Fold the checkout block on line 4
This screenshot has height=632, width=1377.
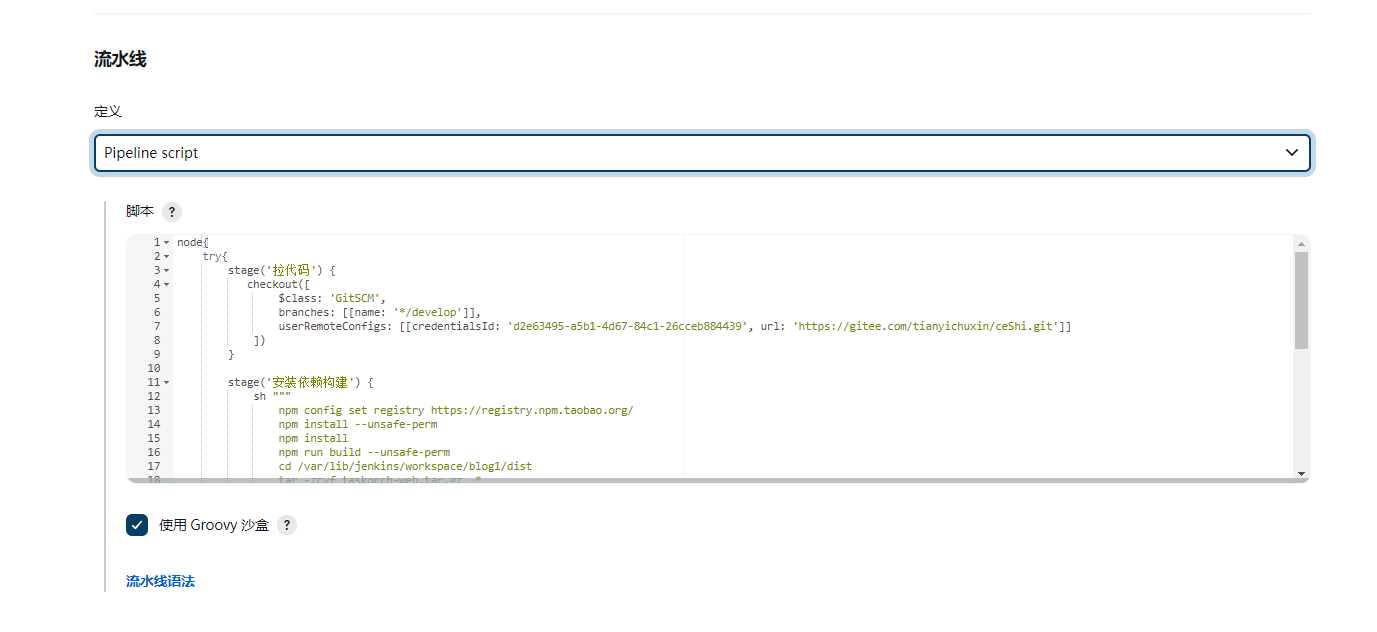coord(167,285)
